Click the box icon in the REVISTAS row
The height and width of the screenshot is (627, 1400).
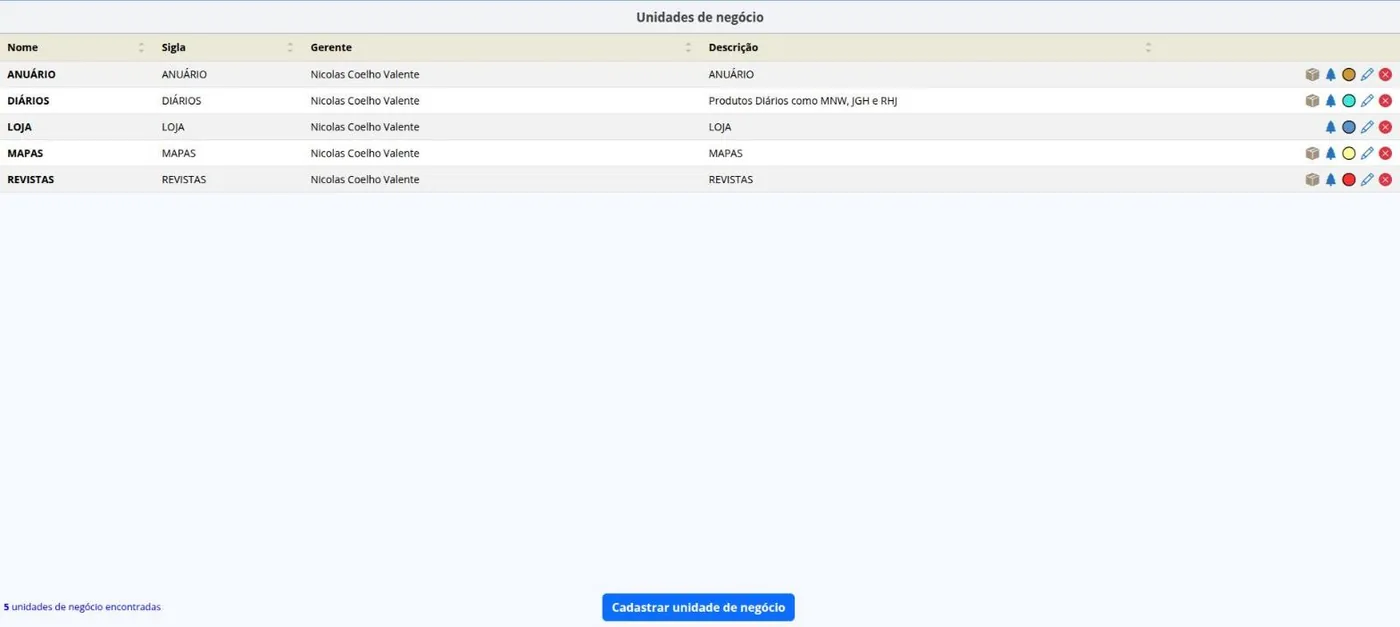click(1312, 179)
